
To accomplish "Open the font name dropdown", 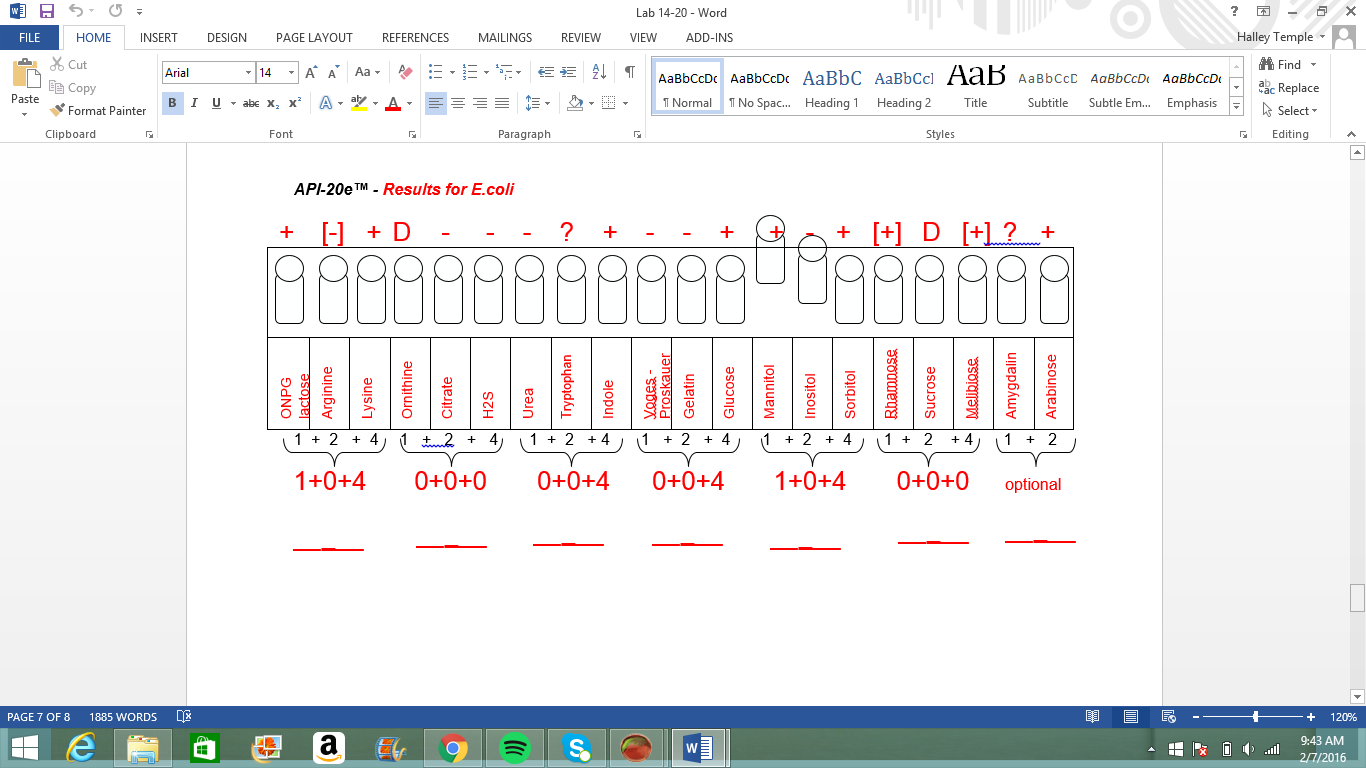I will coord(248,73).
